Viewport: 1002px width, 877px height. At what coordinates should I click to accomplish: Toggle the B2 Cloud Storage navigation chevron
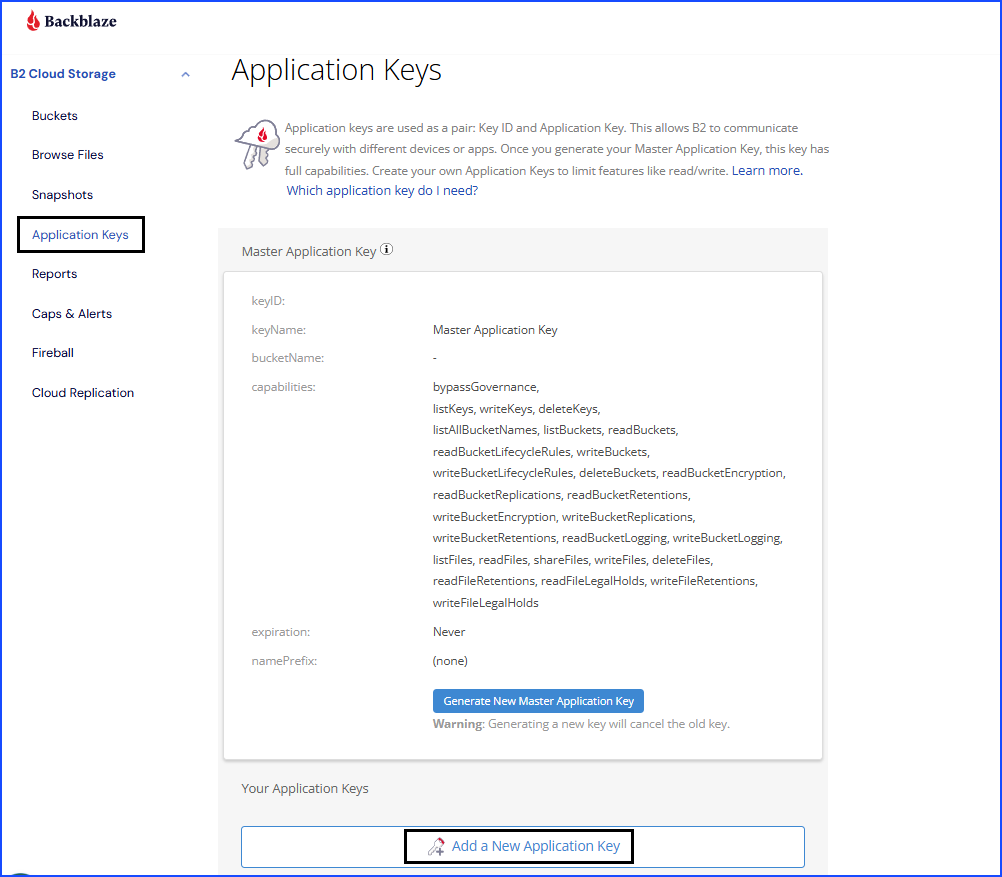tap(185, 74)
